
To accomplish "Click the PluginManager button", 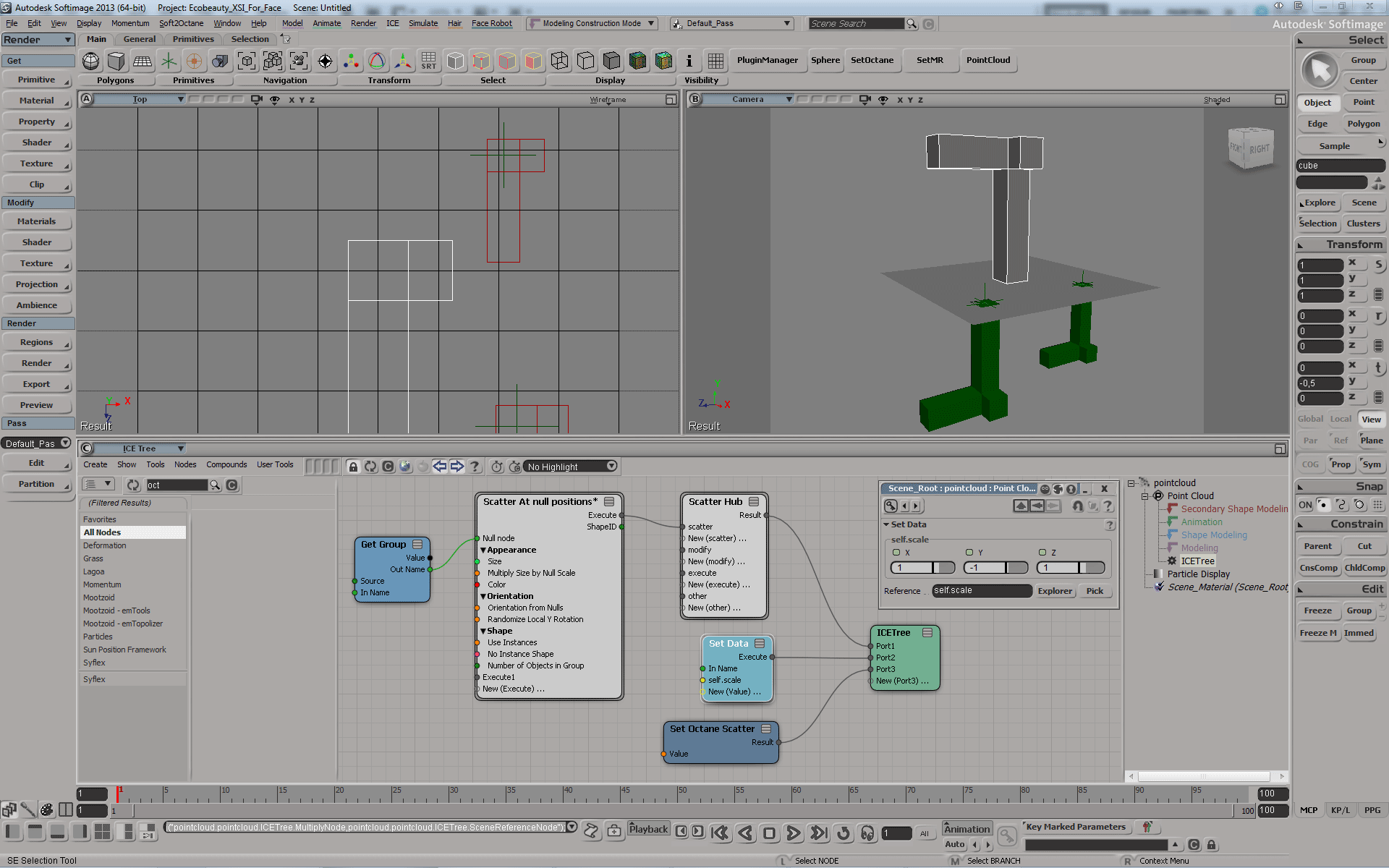I will [x=767, y=60].
